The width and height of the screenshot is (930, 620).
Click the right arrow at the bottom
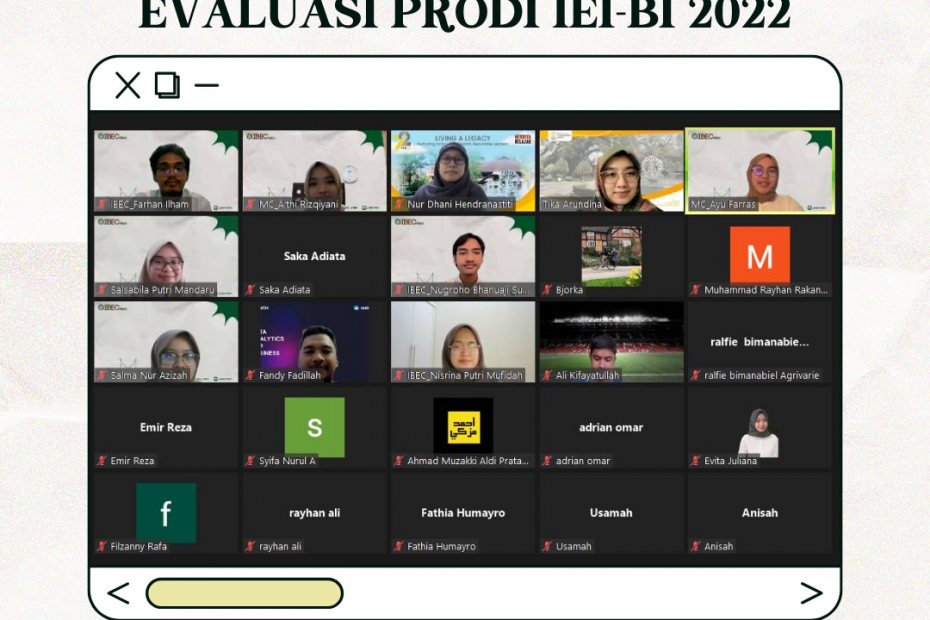pyautogui.click(x=811, y=594)
